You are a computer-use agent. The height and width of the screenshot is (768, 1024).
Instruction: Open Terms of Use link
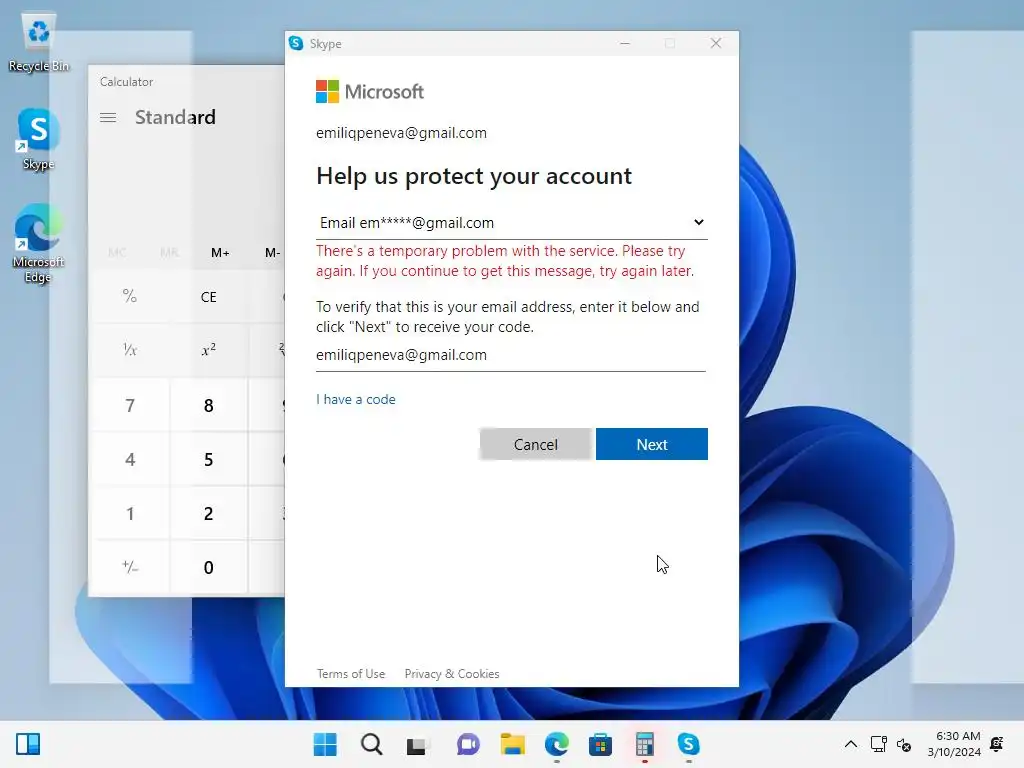(x=351, y=673)
